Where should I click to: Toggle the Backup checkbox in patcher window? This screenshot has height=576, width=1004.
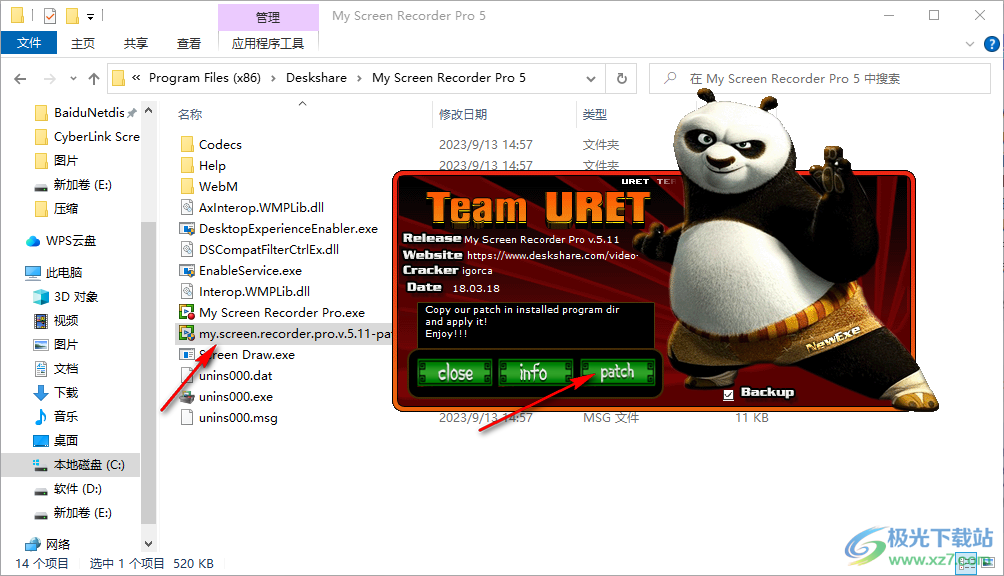pos(727,394)
